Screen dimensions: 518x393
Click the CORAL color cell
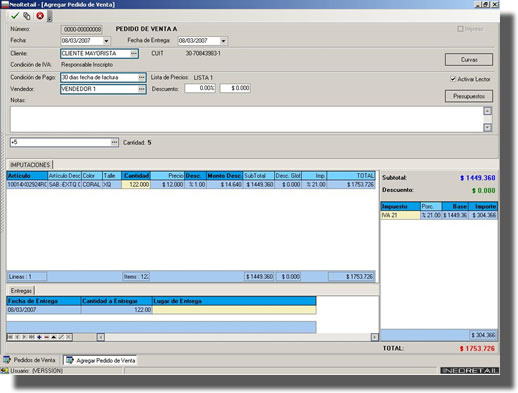click(92, 184)
